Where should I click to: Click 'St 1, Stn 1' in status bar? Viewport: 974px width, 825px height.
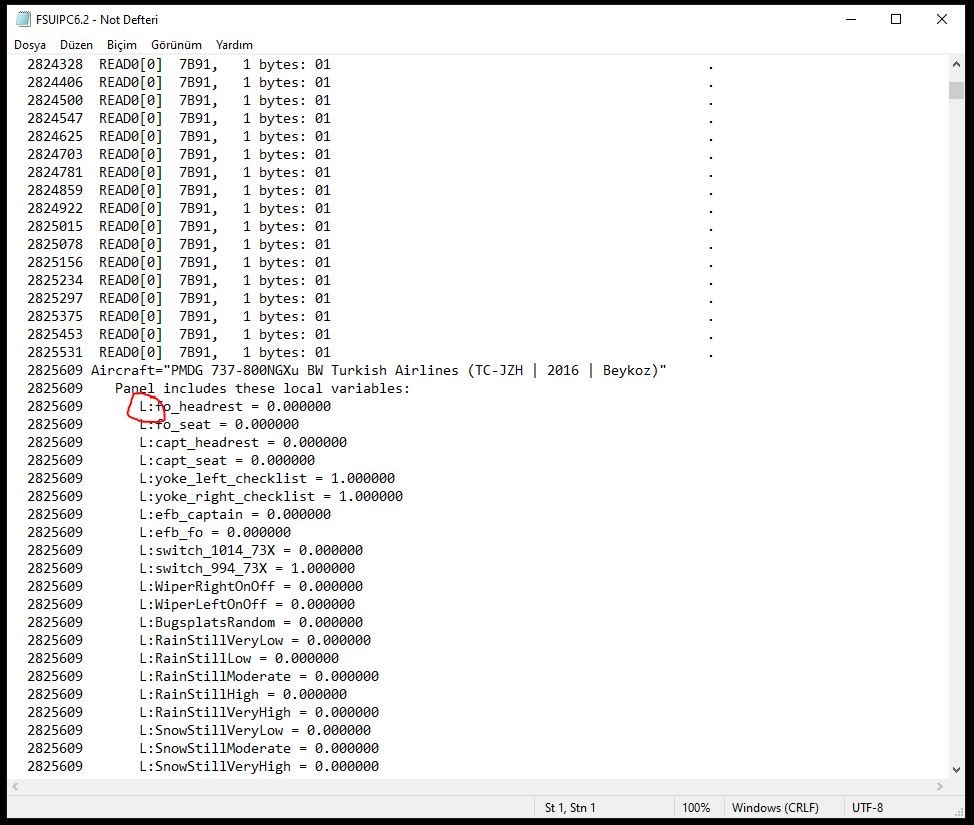[570, 808]
